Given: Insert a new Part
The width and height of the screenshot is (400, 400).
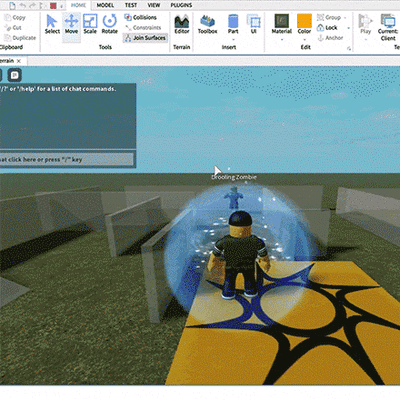Looking at the screenshot, I should click(233, 24).
